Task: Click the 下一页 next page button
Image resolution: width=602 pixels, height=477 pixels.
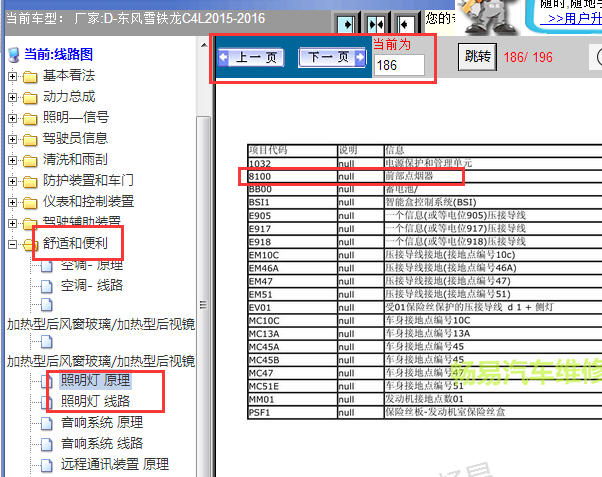Action: [332, 58]
